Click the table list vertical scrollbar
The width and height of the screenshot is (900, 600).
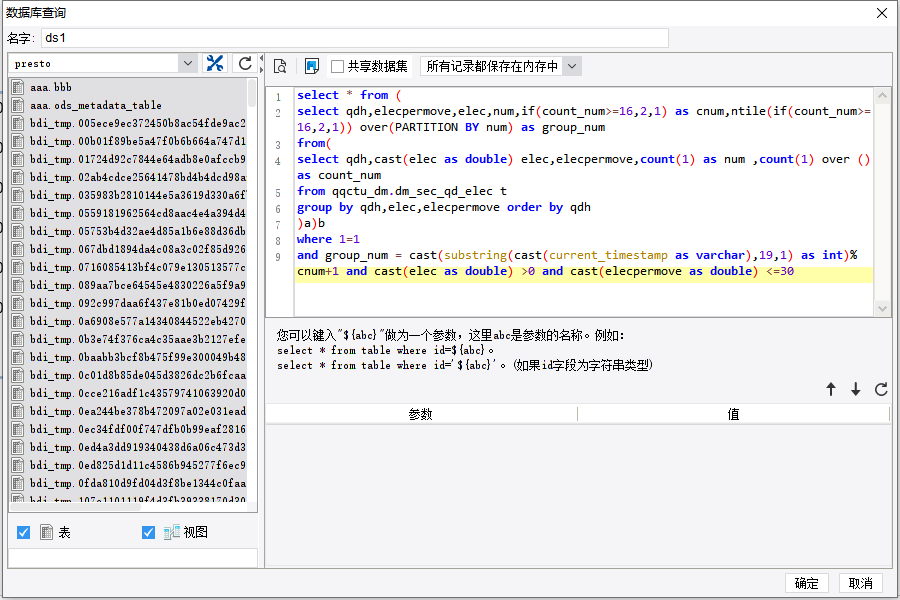(252, 92)
